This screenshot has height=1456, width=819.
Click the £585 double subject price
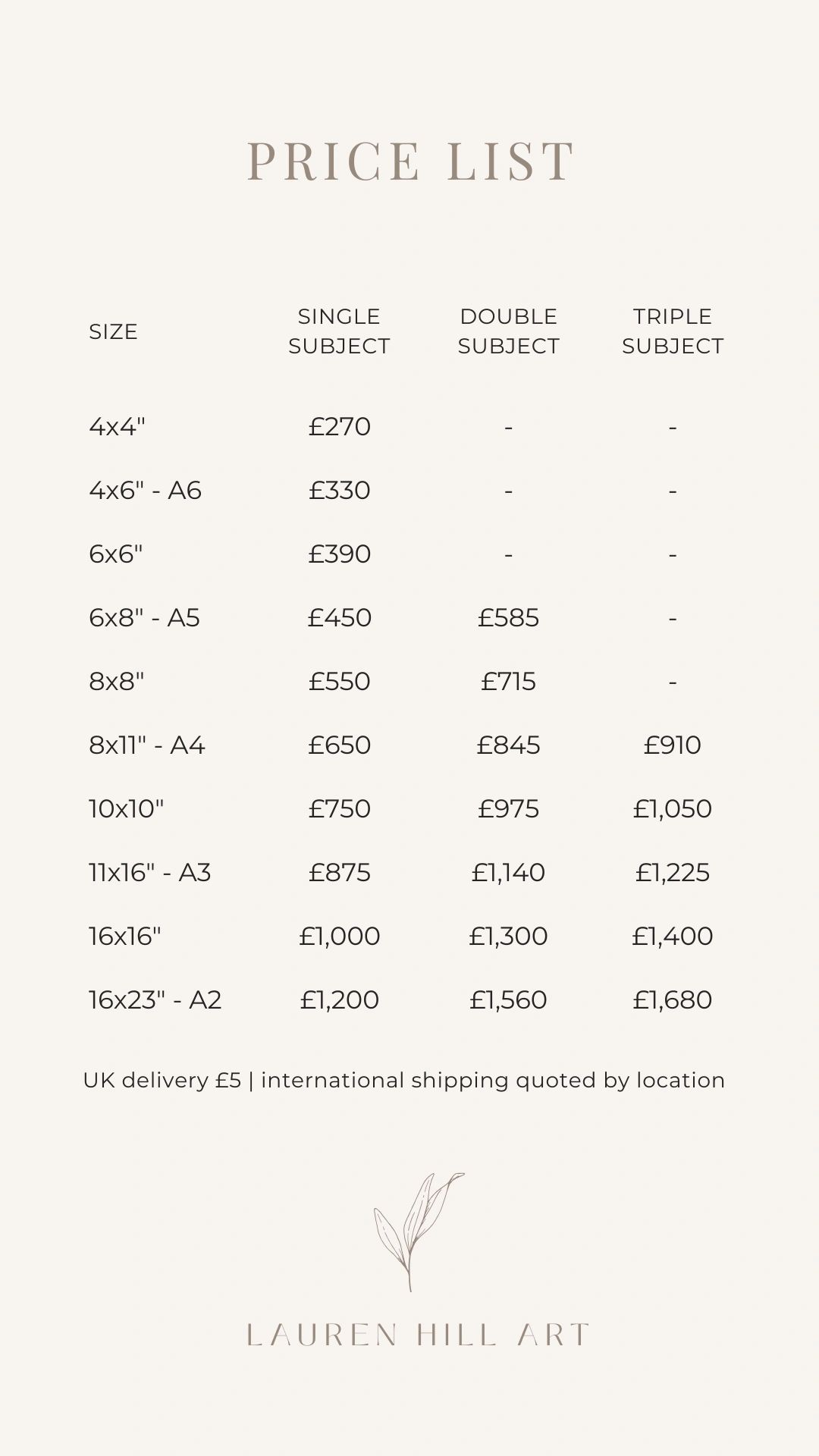tap(508, 617)
